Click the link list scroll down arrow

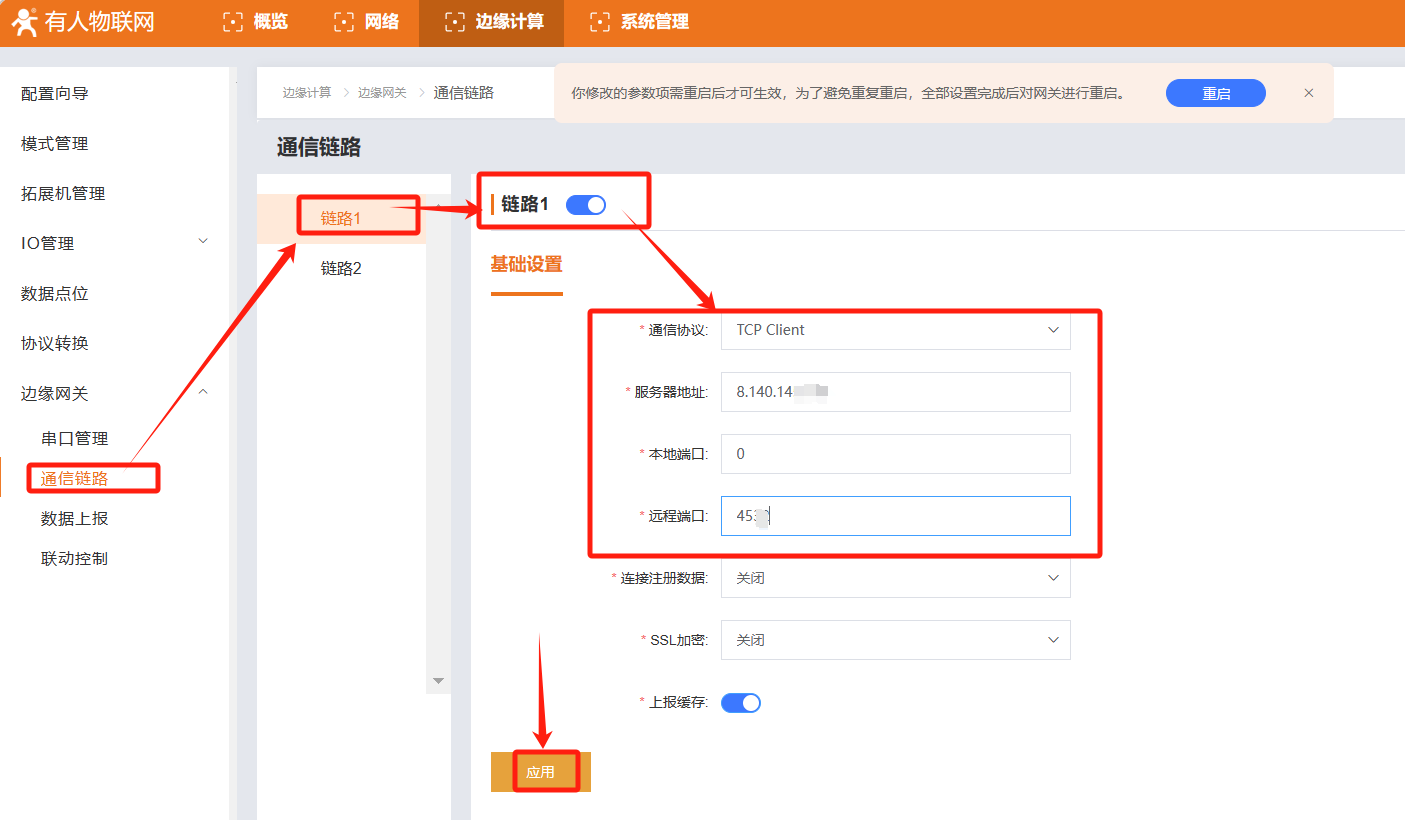[x=437, y=680]
